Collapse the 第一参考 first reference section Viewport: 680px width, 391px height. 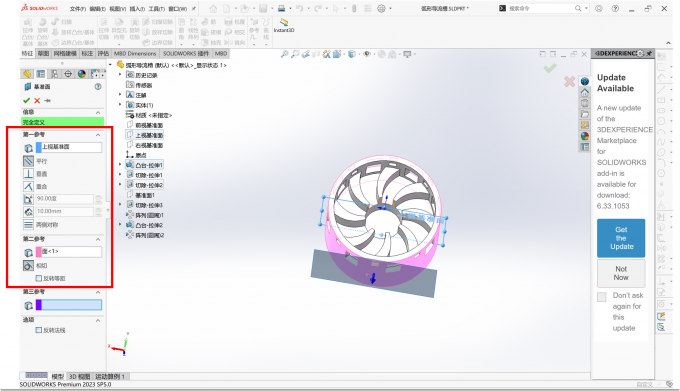(x=98, y=135)
